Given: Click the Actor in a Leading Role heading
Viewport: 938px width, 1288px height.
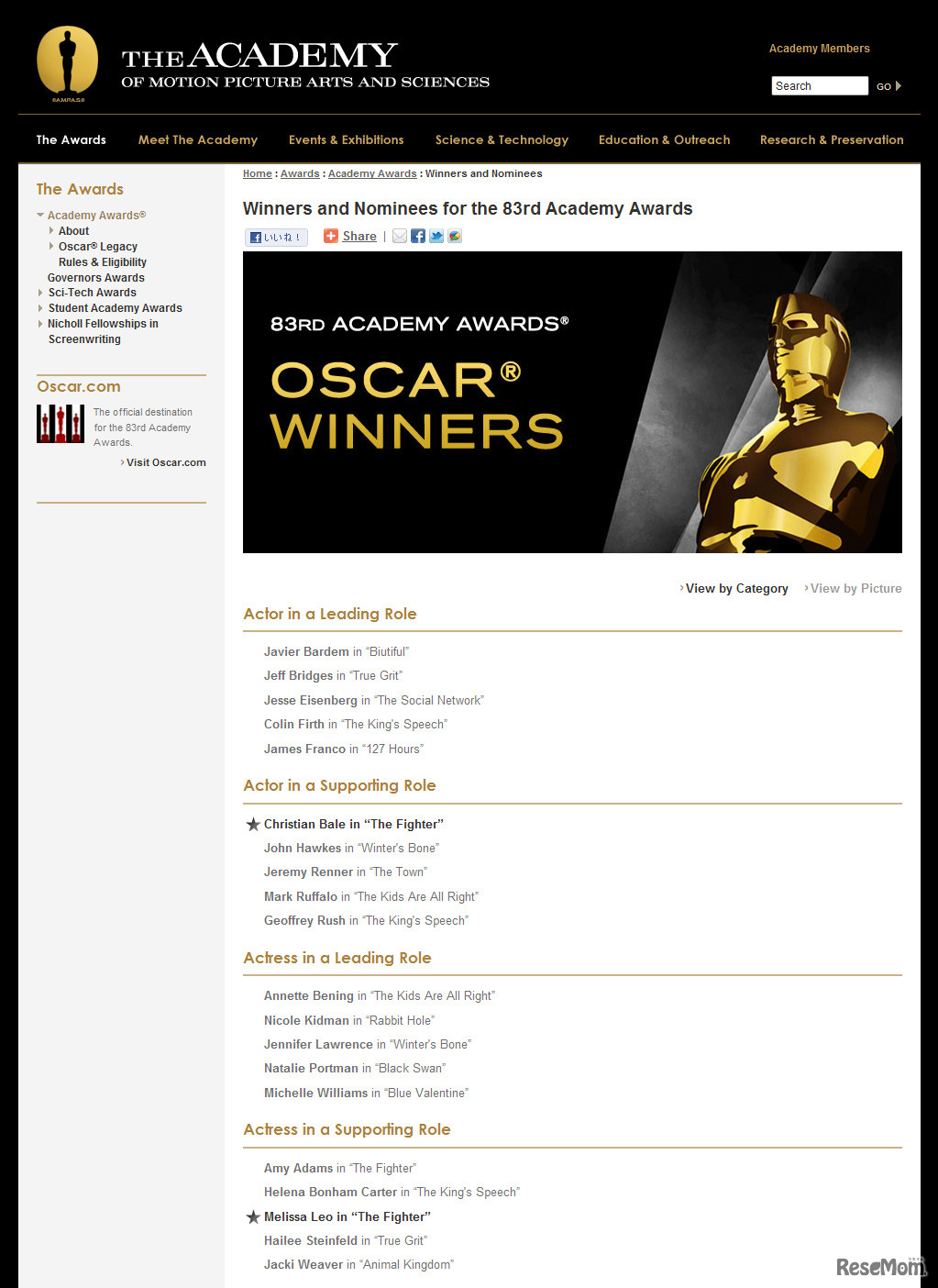Looking at the screenshot, I should [330, 614].
